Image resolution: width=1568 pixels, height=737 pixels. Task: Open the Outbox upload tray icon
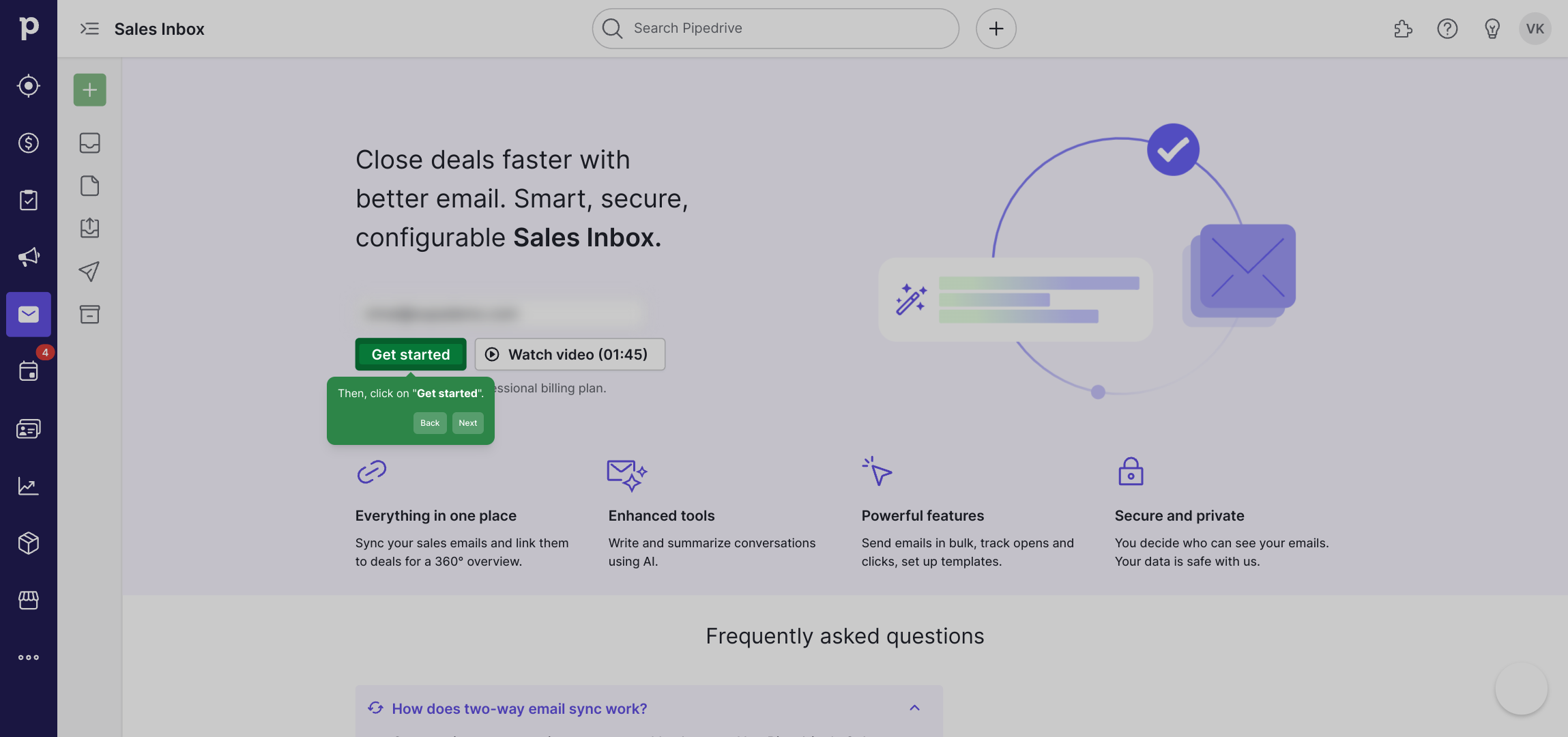coord(90,228)
